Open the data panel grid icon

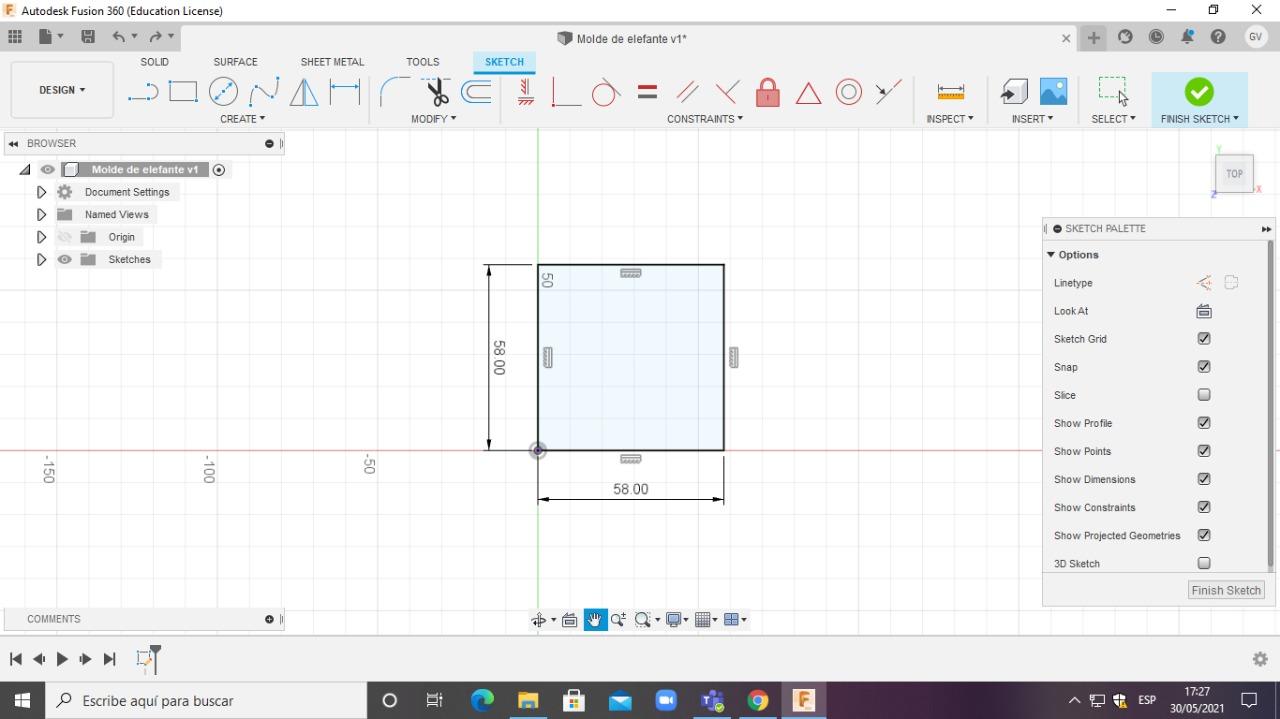pyautogui.click(x=15, y=37)
